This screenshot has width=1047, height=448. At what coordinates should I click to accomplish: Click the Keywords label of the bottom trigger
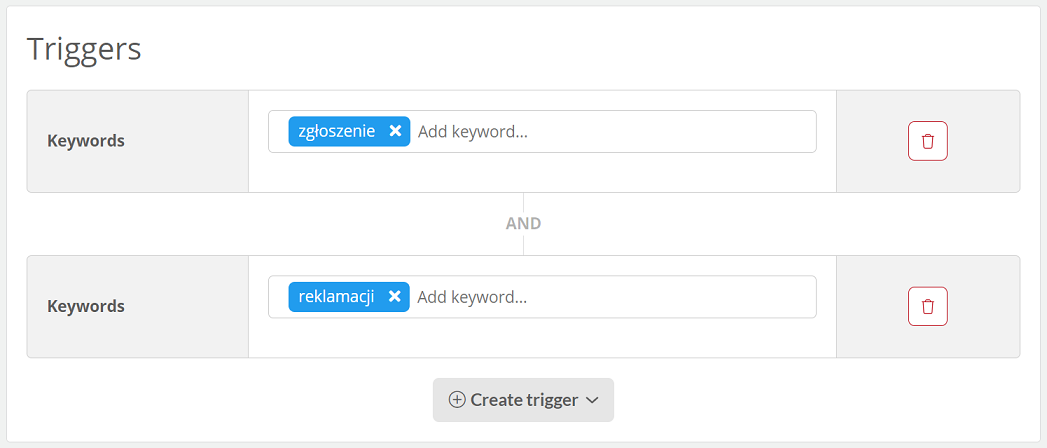point(85,306)
